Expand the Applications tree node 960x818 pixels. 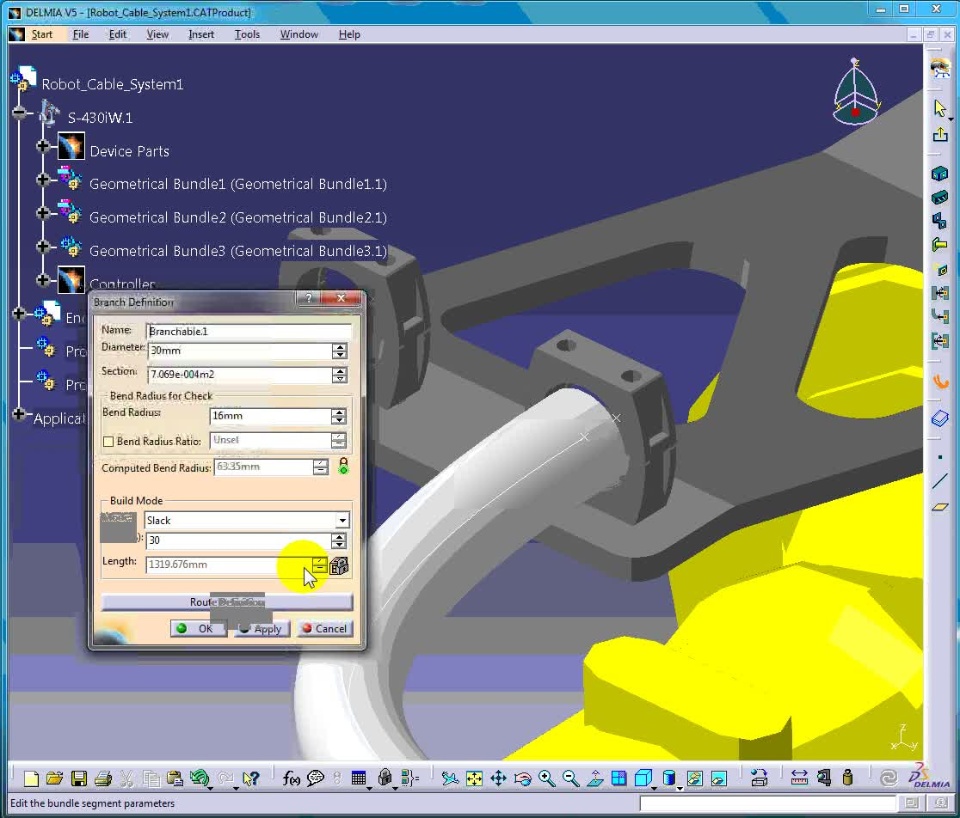pyautogui.click(x=19, y=414)
